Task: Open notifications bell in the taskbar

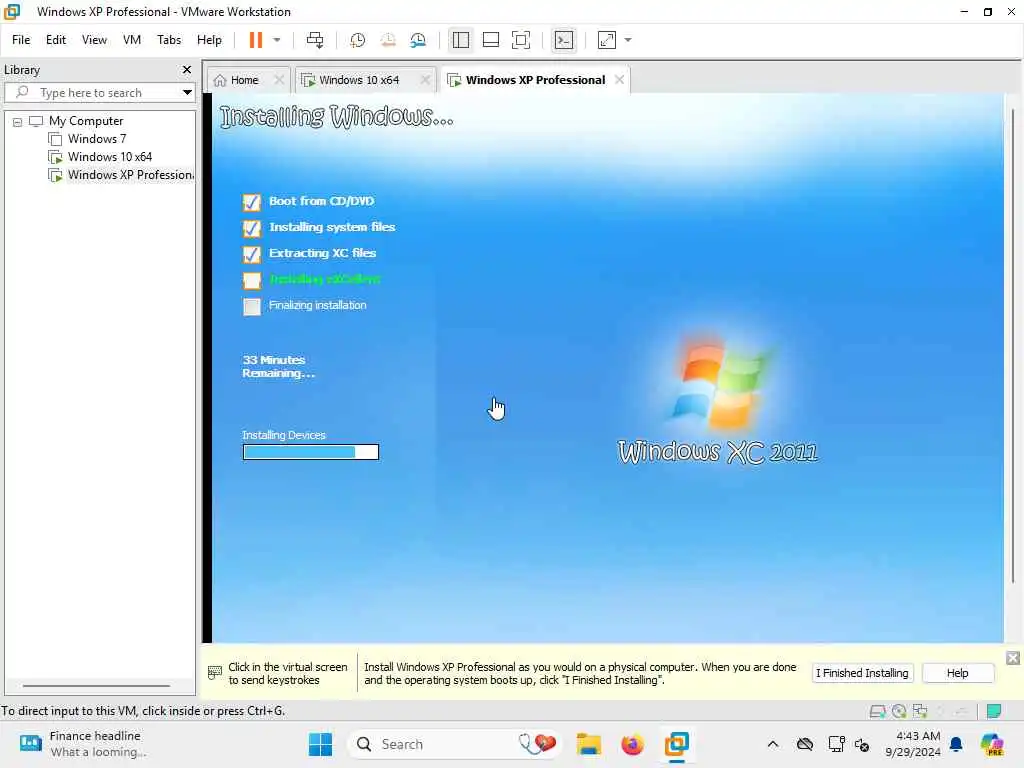Action: pyautogui.click(x=956, y=744)
